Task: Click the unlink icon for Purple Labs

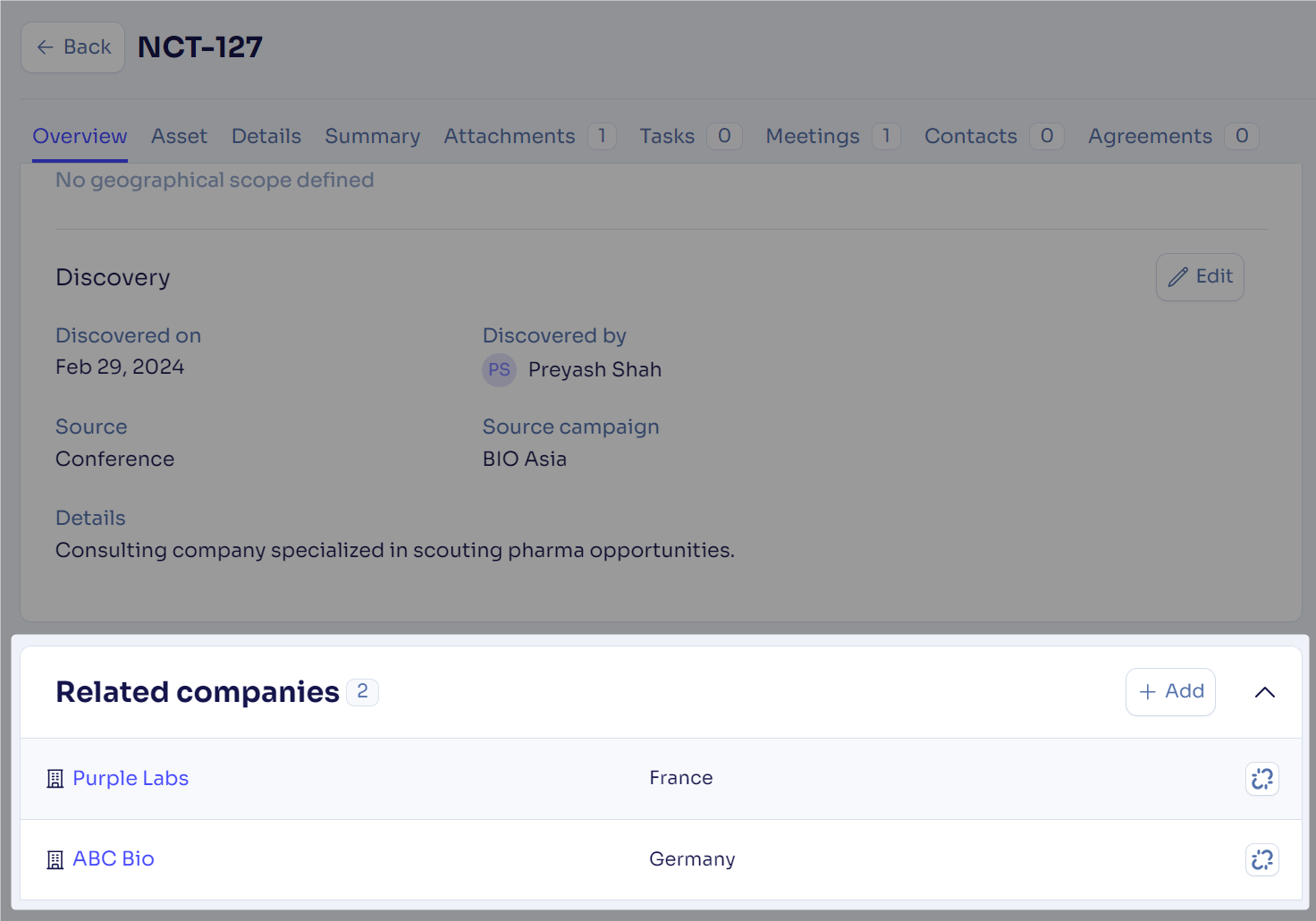Action: [1261, 779]
